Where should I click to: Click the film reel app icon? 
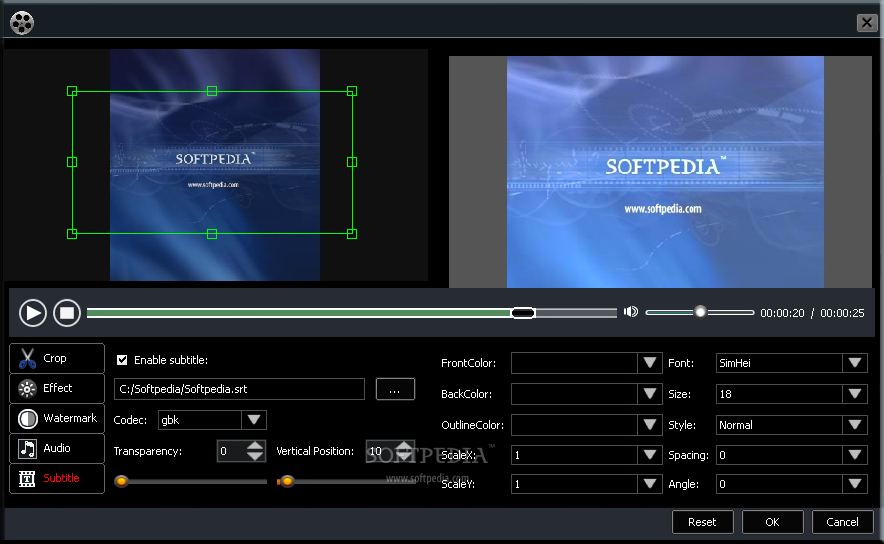tap(22, 23)
